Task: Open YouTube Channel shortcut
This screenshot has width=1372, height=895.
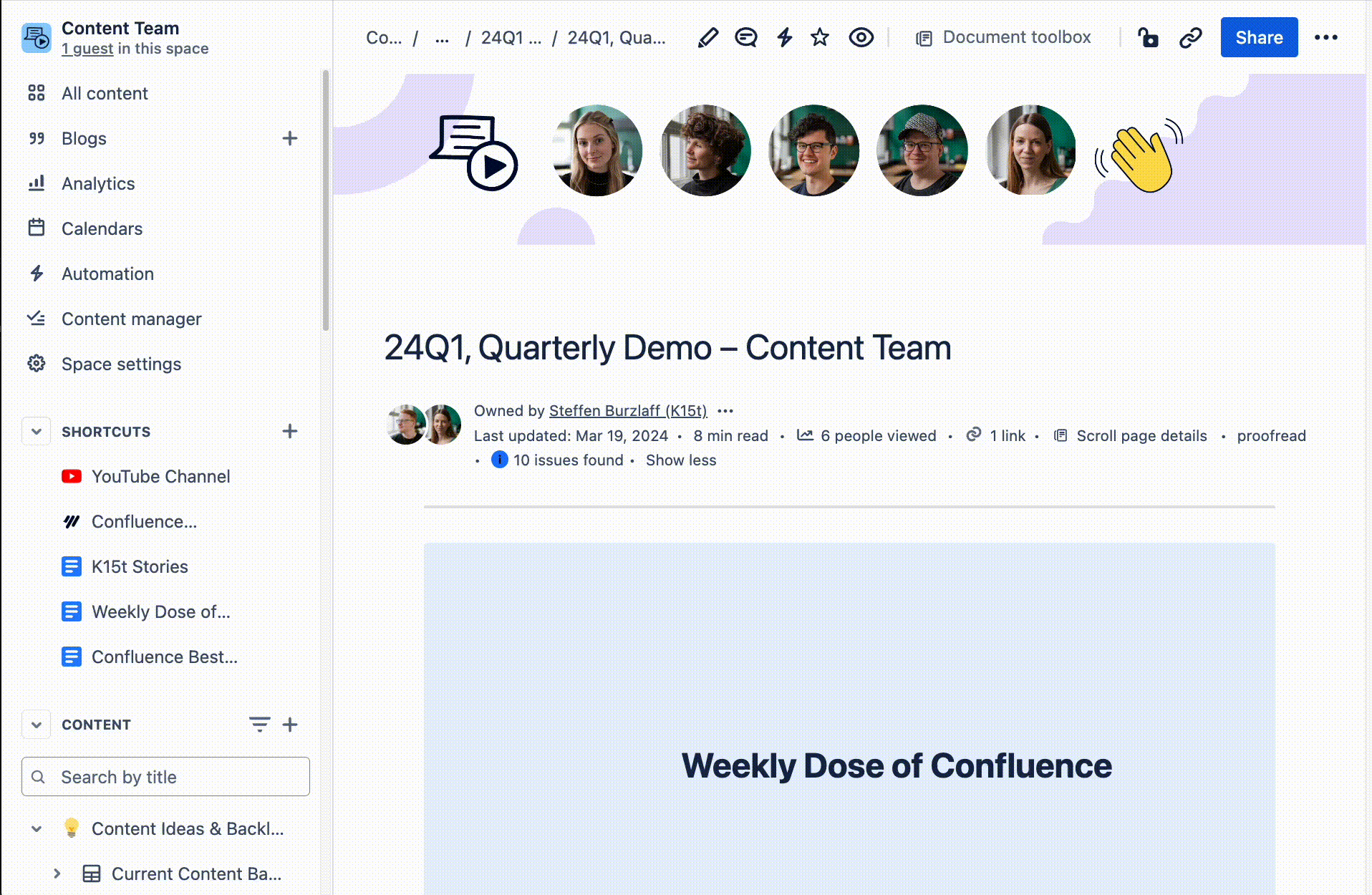Action: pyautogui.click(x=161, y=476)
